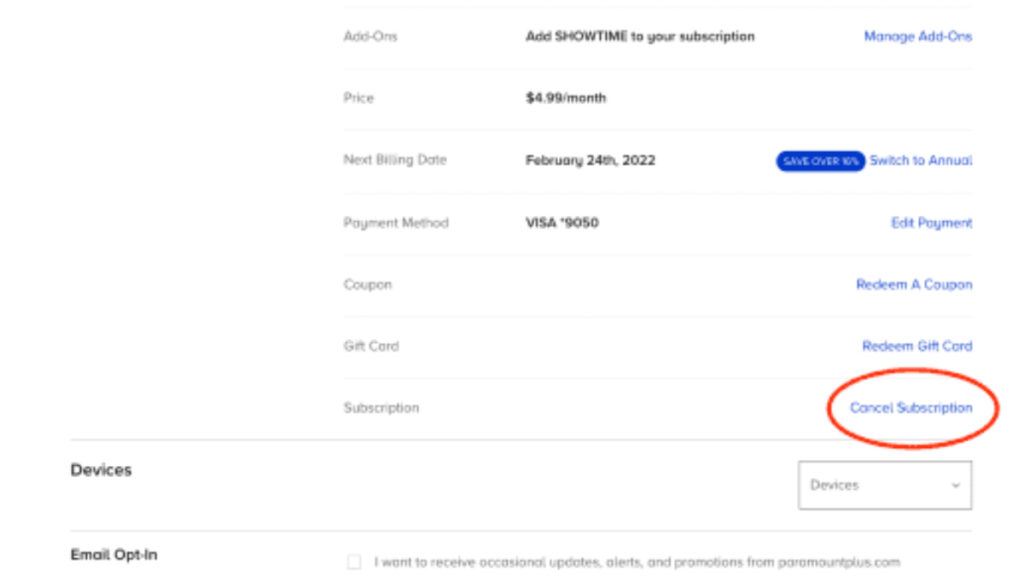Click the SAVE OVER 16% badge
Viewport: 1024px width, 576px height.
[x=820, y=161]
